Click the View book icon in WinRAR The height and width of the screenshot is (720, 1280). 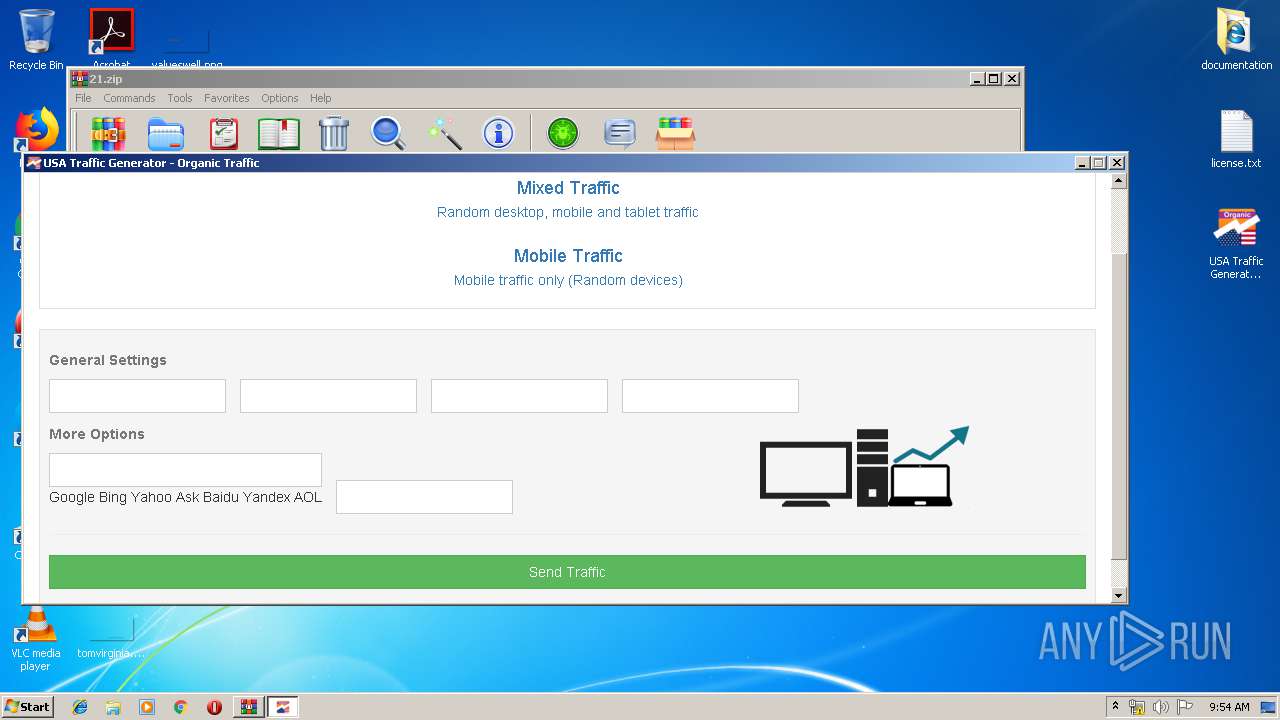[279, 133]
